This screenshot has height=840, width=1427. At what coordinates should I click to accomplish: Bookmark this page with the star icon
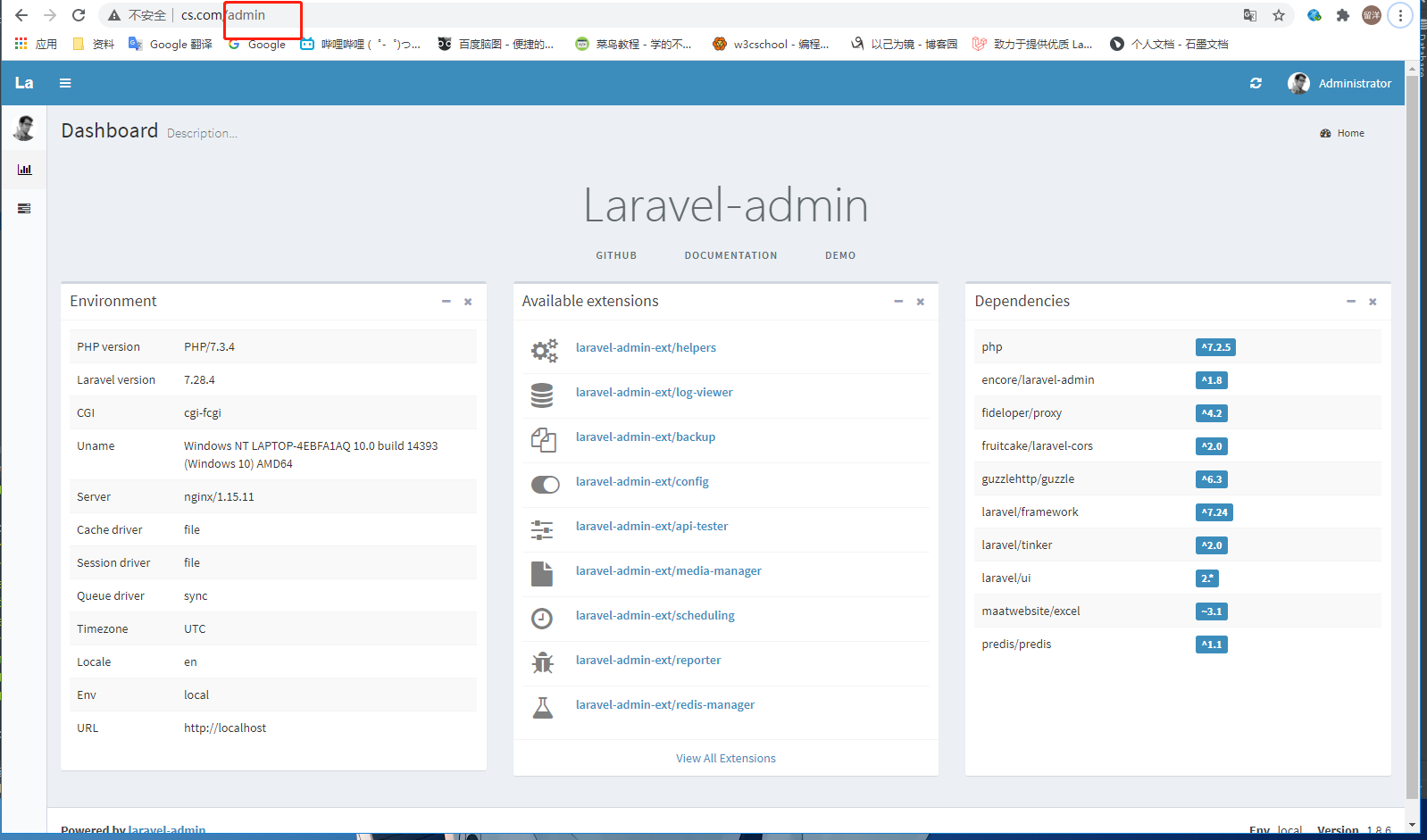point(1279,15)
